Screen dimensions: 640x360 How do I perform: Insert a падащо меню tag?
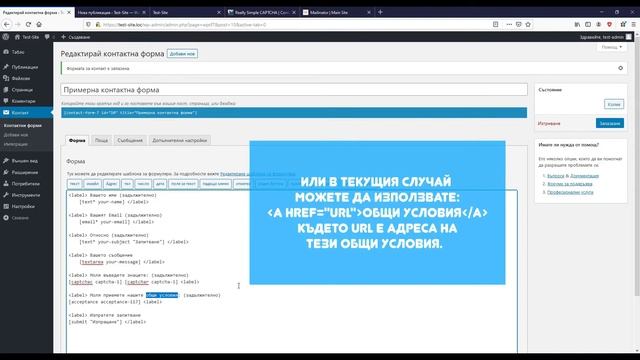tap(216, 184)
